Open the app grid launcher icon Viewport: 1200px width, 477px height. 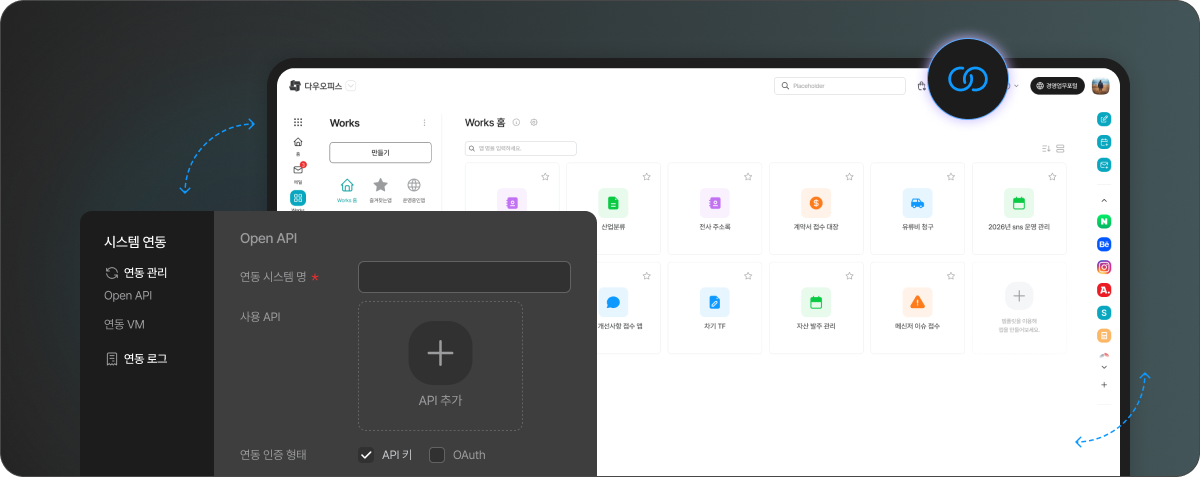(x=298, y=122)
